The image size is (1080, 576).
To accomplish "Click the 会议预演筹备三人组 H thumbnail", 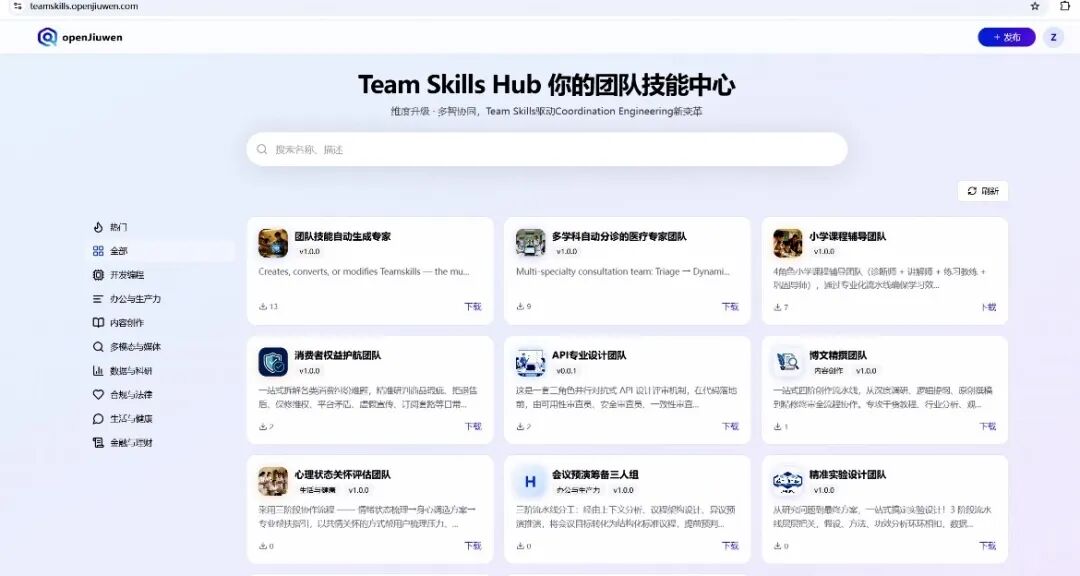I will (x=530, y=482).
